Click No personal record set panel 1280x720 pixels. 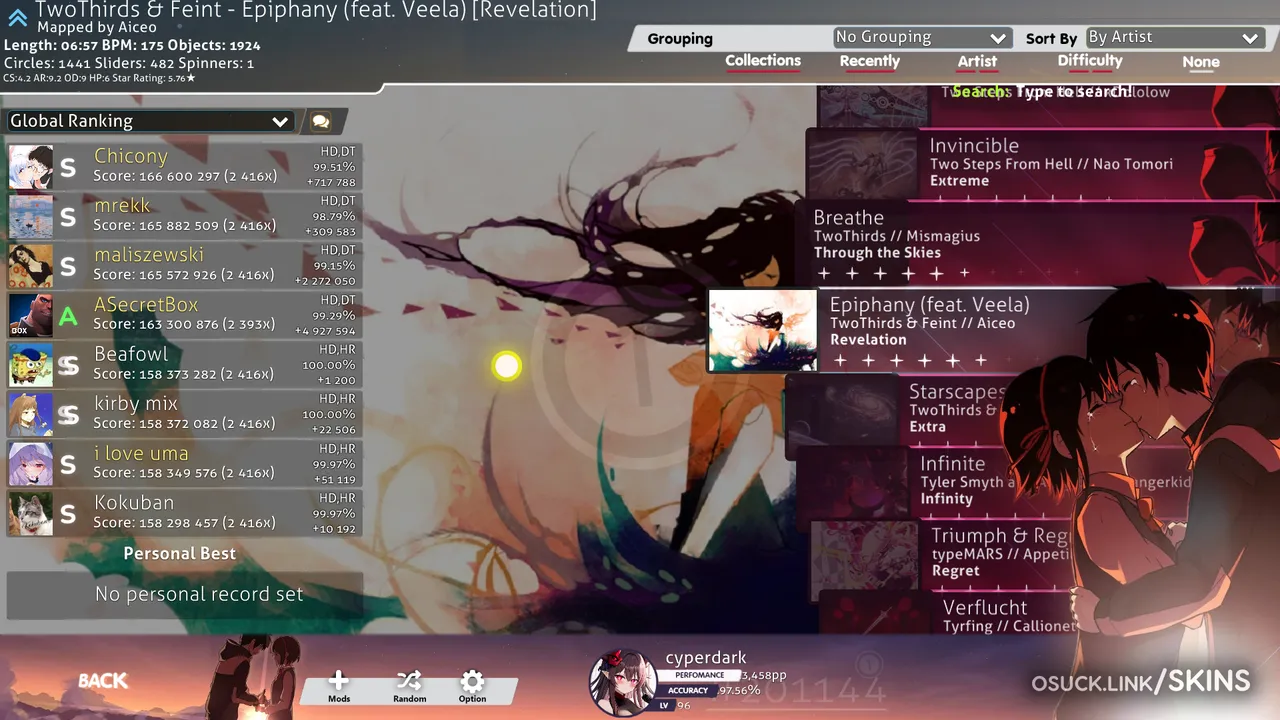pyautogui.click(x=184, y=595)
